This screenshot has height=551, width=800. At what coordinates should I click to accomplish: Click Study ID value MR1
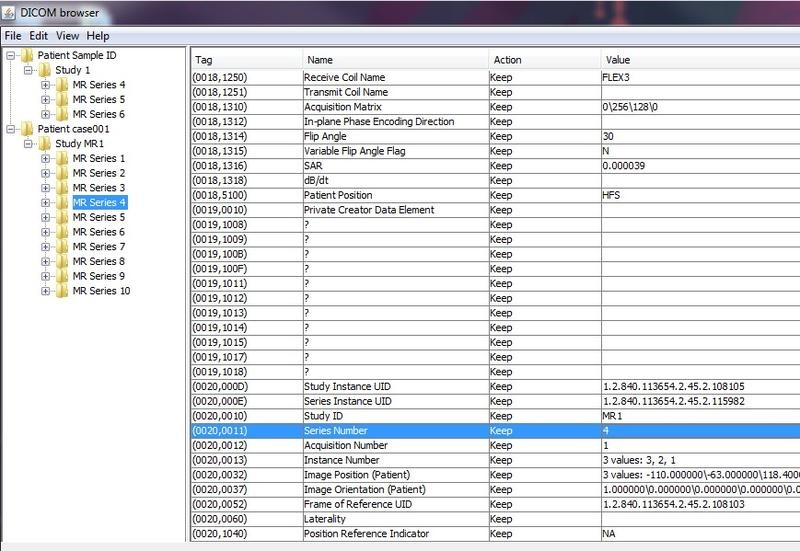701,416
